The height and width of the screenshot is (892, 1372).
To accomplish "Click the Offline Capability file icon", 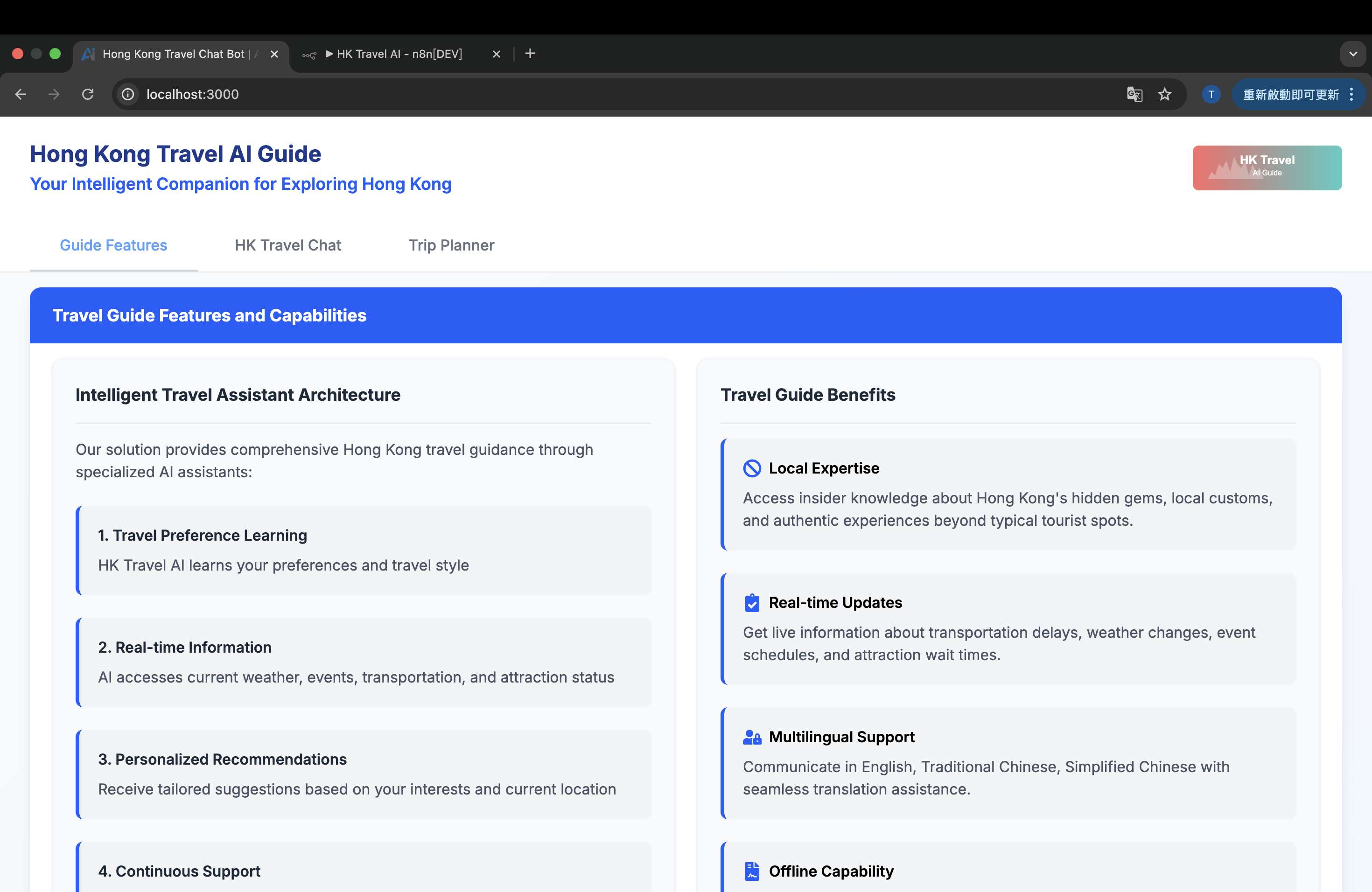I will click(752, 871).
